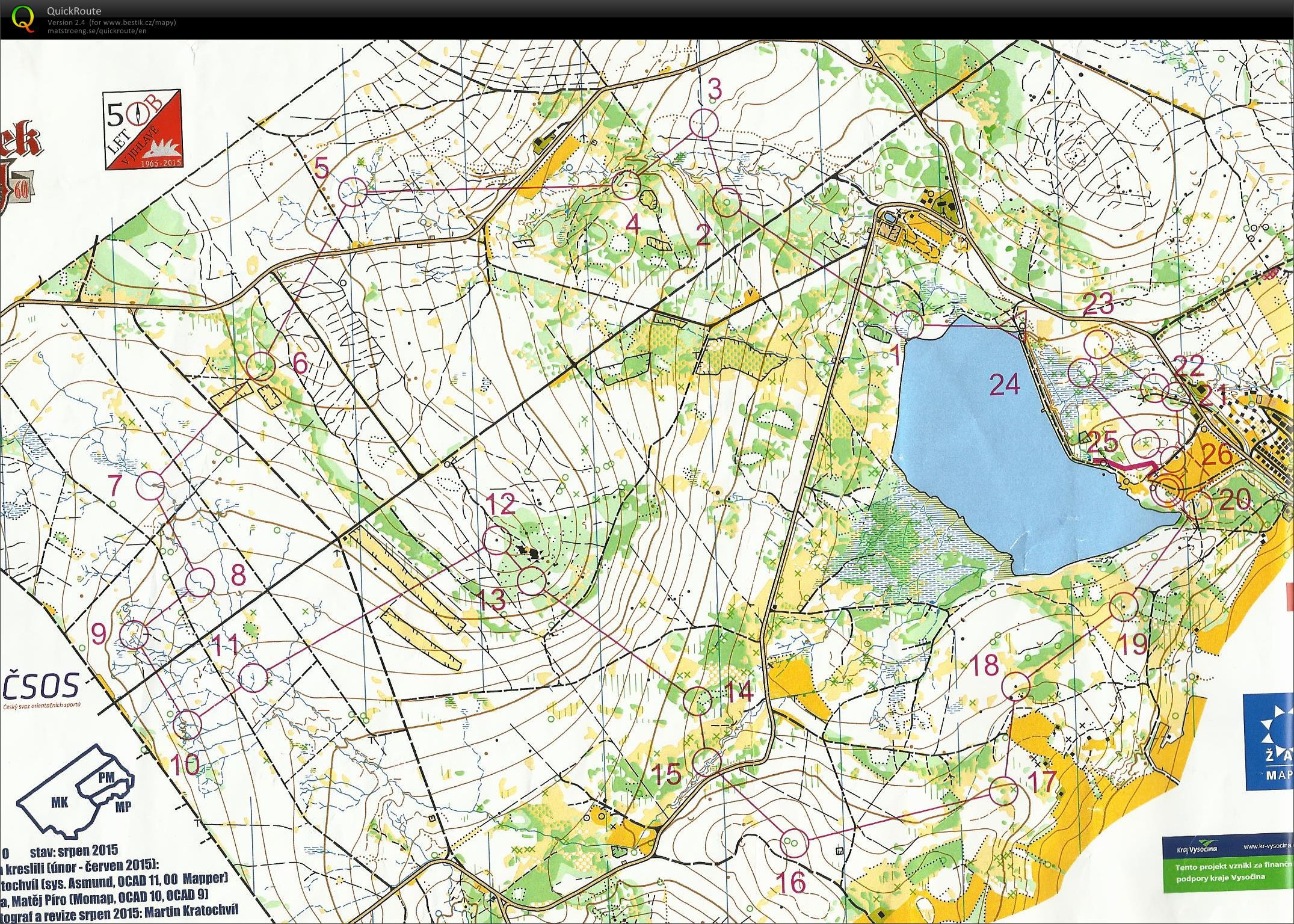Select the control circle numbered 17
Image resolution: width=1294 pixels, height=924 pixels.
pos(1003,791)
